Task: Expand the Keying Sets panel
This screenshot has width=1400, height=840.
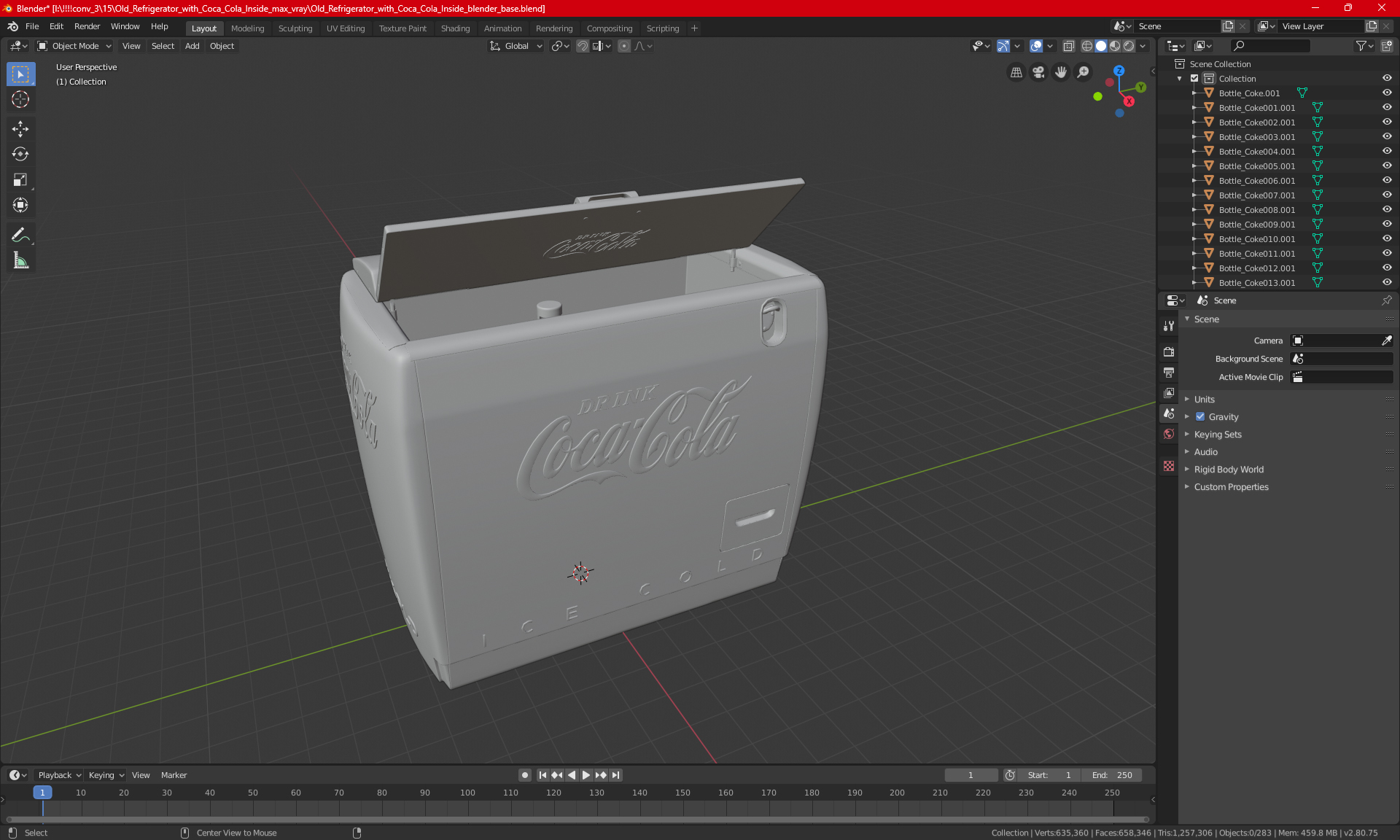Action: [x=1218, y=435]
